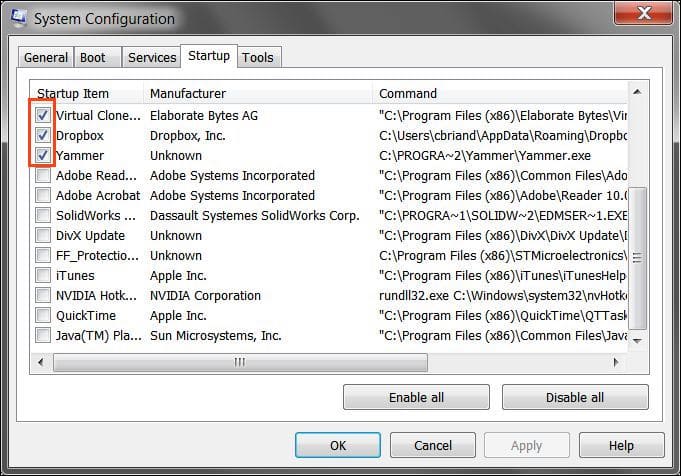Check the SolidWorks startup item box
The width and height of the screenshot is (681, 476).
(43, 216)
